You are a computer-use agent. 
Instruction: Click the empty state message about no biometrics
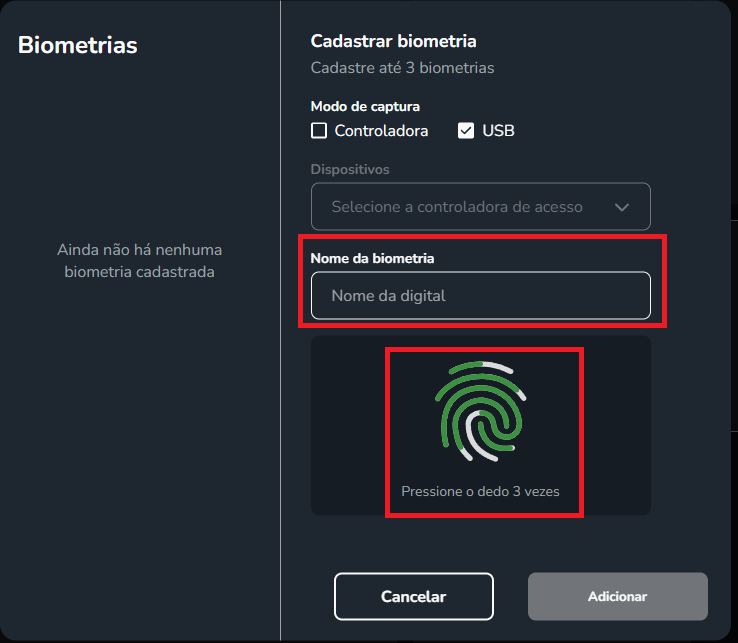139,261
